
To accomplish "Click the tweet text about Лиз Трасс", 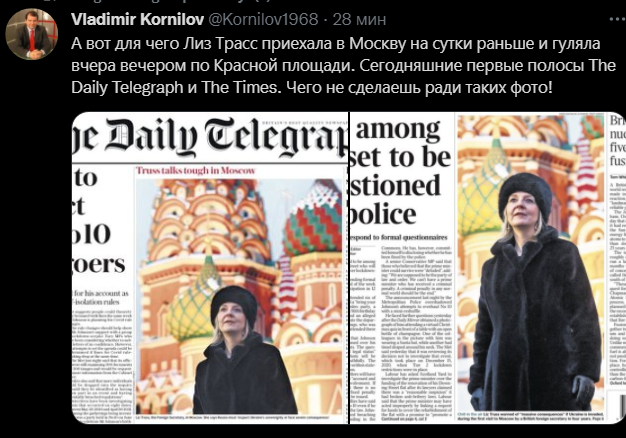I will [x=343, y=65].
